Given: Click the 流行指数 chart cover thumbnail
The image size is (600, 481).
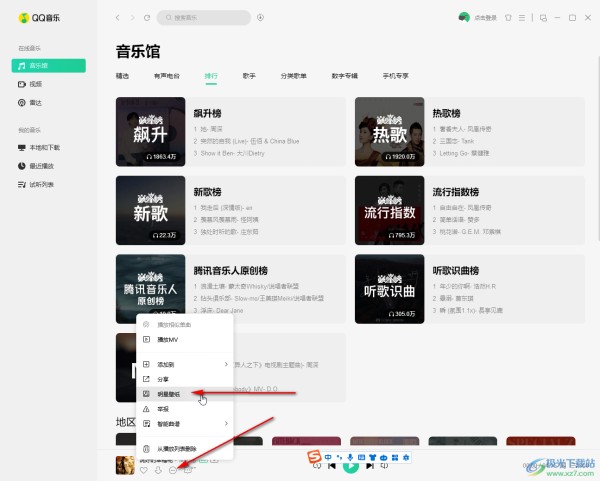Looking at the screenshot, I should tap(390, 210).
